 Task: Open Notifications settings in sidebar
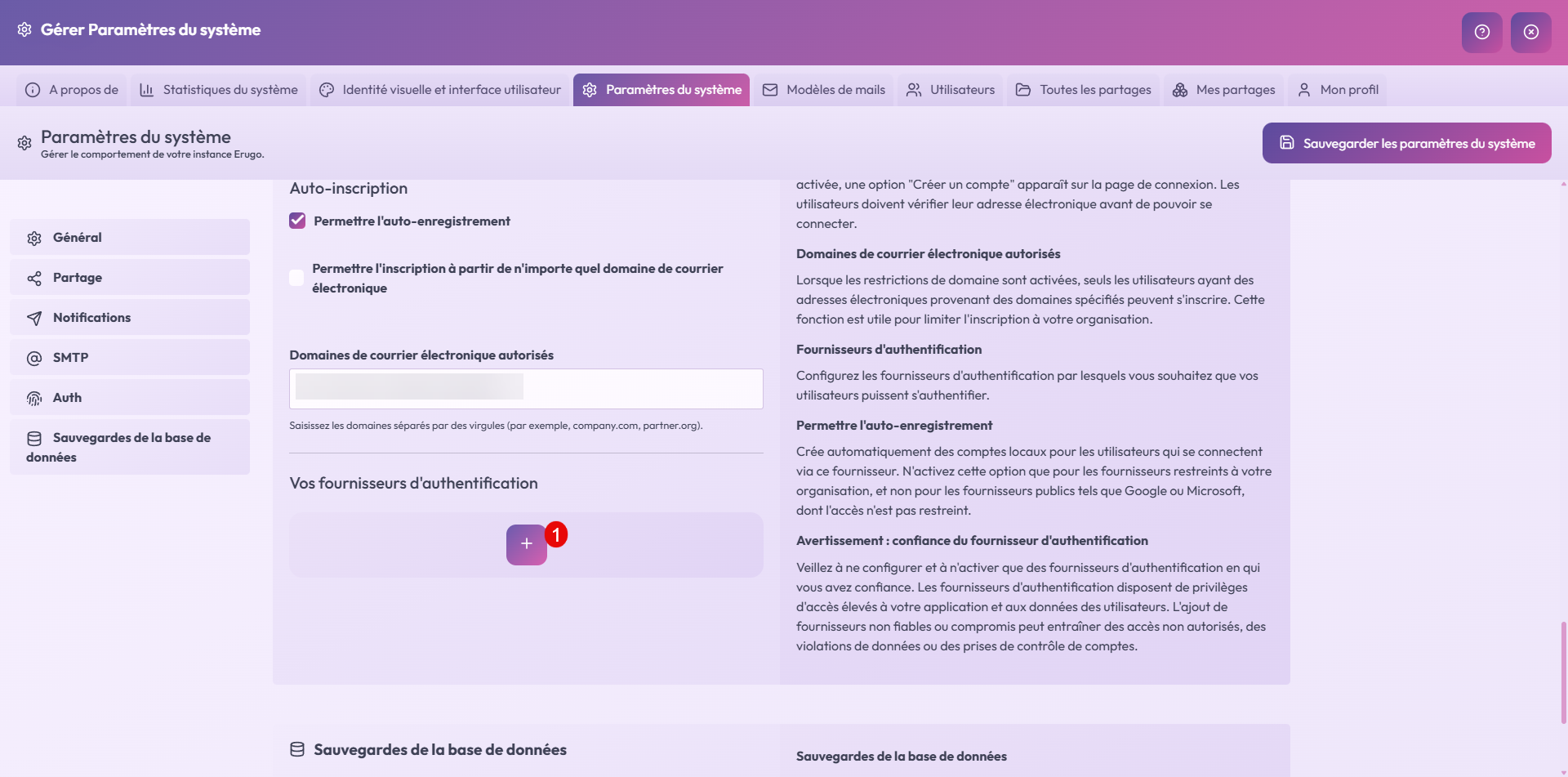(x=130, y=318)
